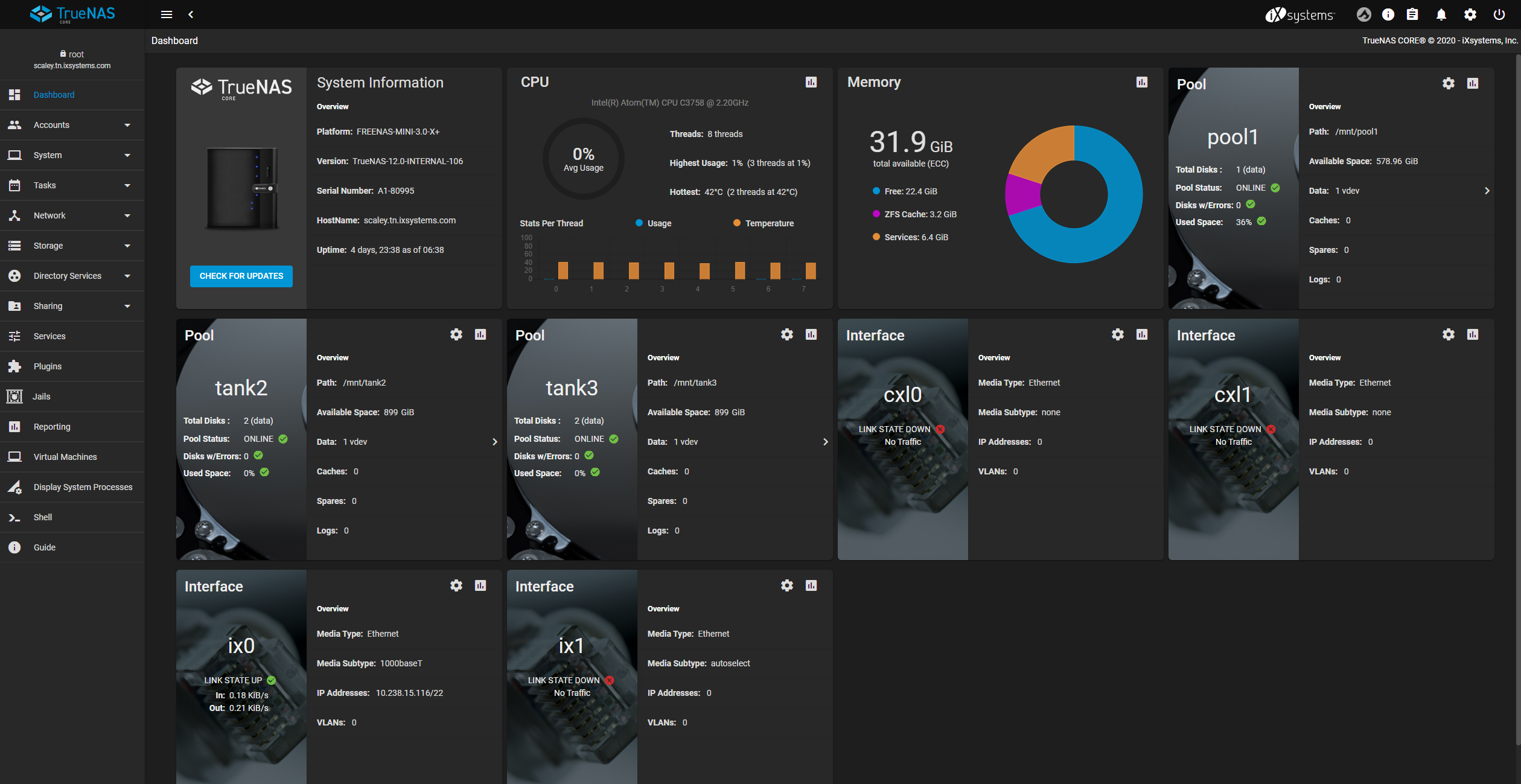The width and height of the screenshot is (1521, 784).
Task: Open the Reporting section icon
Action: click(x=15, y=426)
